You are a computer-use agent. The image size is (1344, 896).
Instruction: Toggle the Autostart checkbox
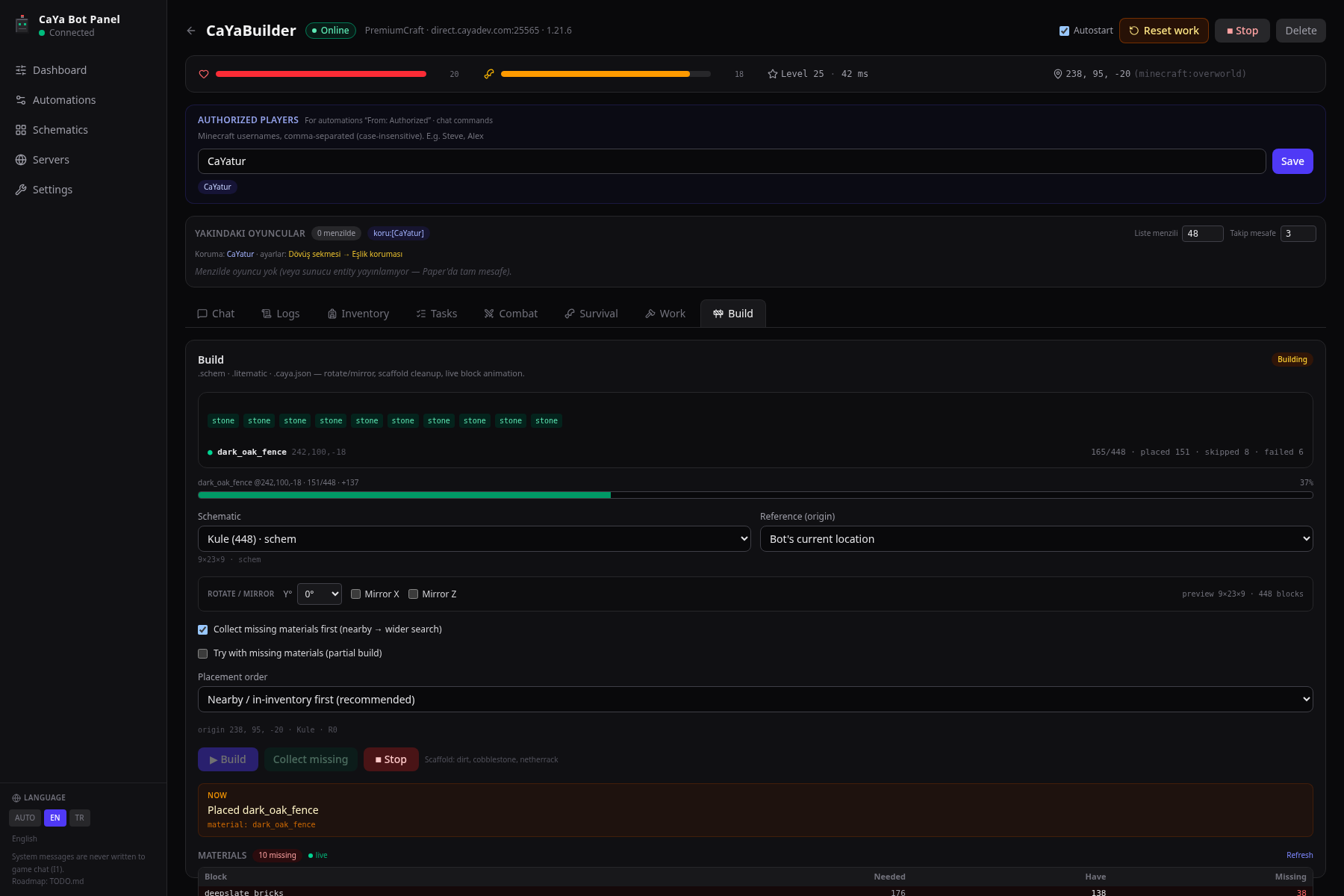1064,31
